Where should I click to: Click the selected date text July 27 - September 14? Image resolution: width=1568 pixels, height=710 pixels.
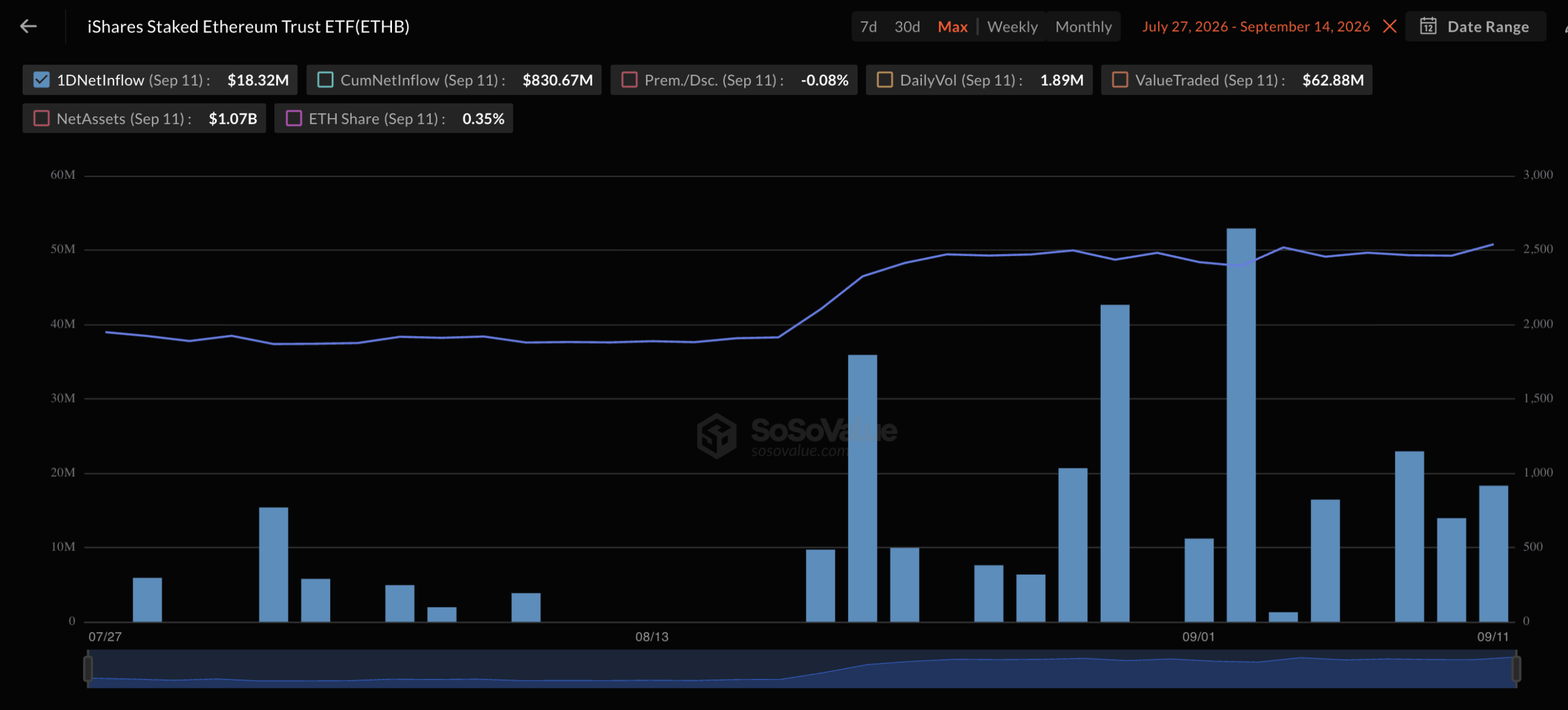1256,26
